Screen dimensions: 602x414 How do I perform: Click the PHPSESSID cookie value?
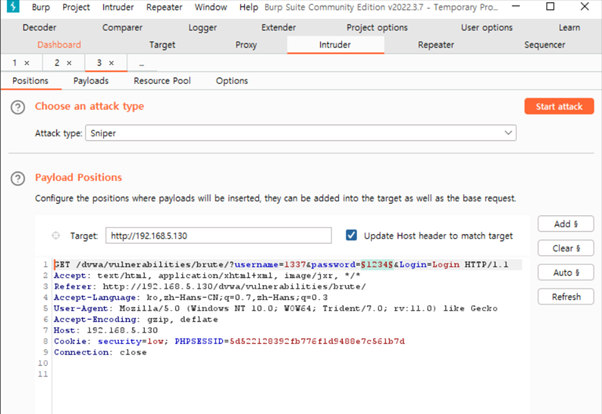point(317,341)
